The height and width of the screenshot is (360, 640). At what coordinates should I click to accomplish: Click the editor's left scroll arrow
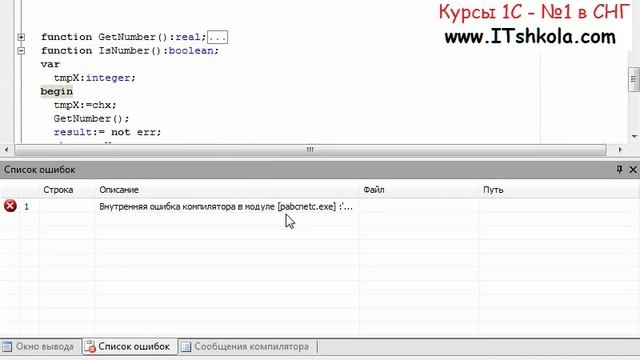click(7, 150)
